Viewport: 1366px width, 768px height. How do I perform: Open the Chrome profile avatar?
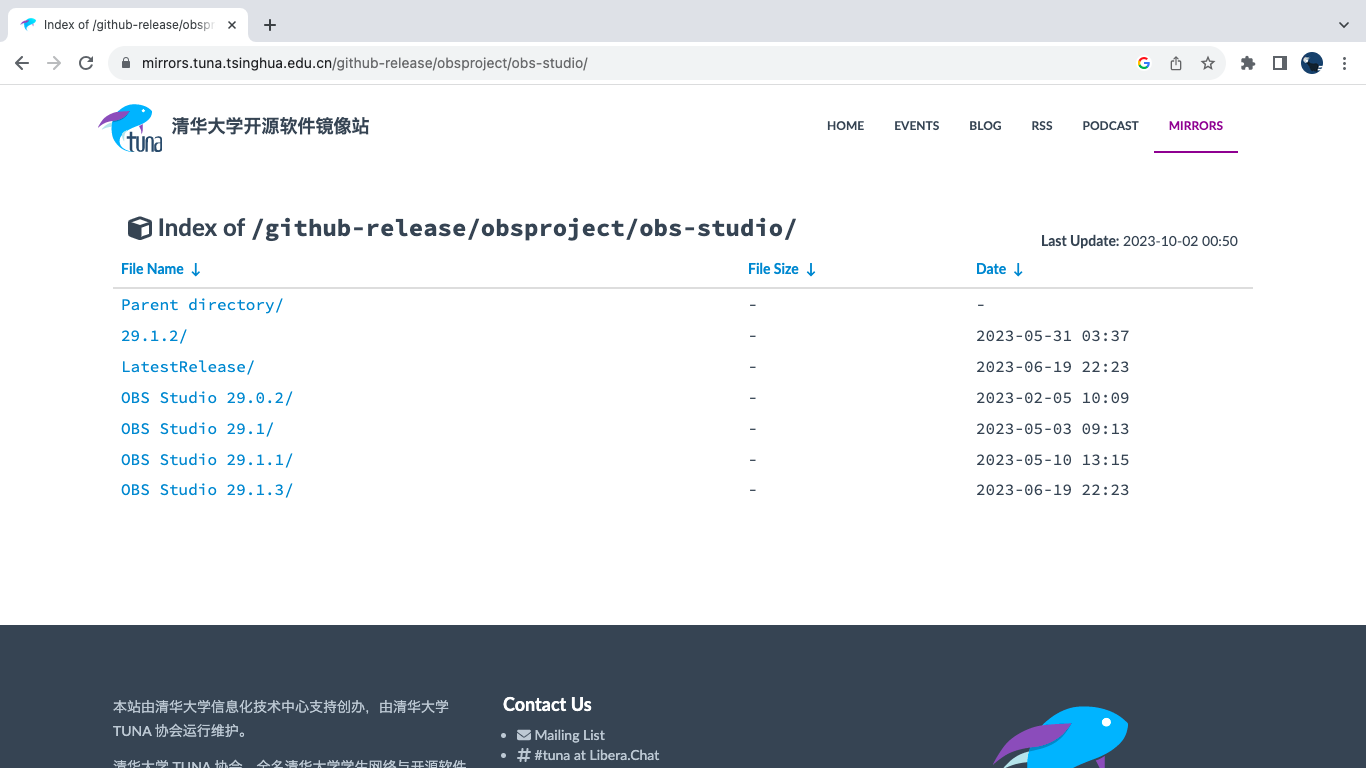pyautogui.click(x=1311, y=63)
